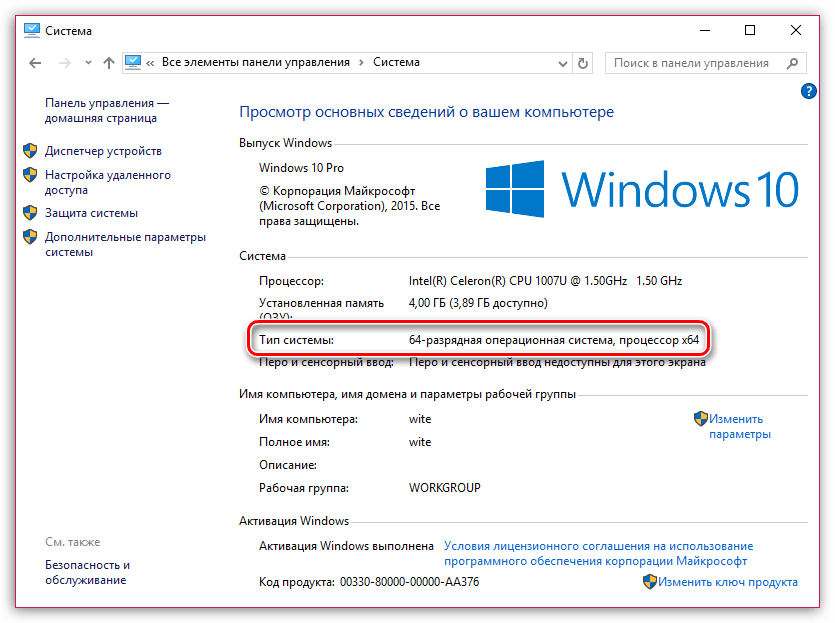Expand the double-chevron at the breadcrumb start
This screenshot has height=623, width=835.
point(150,63)
